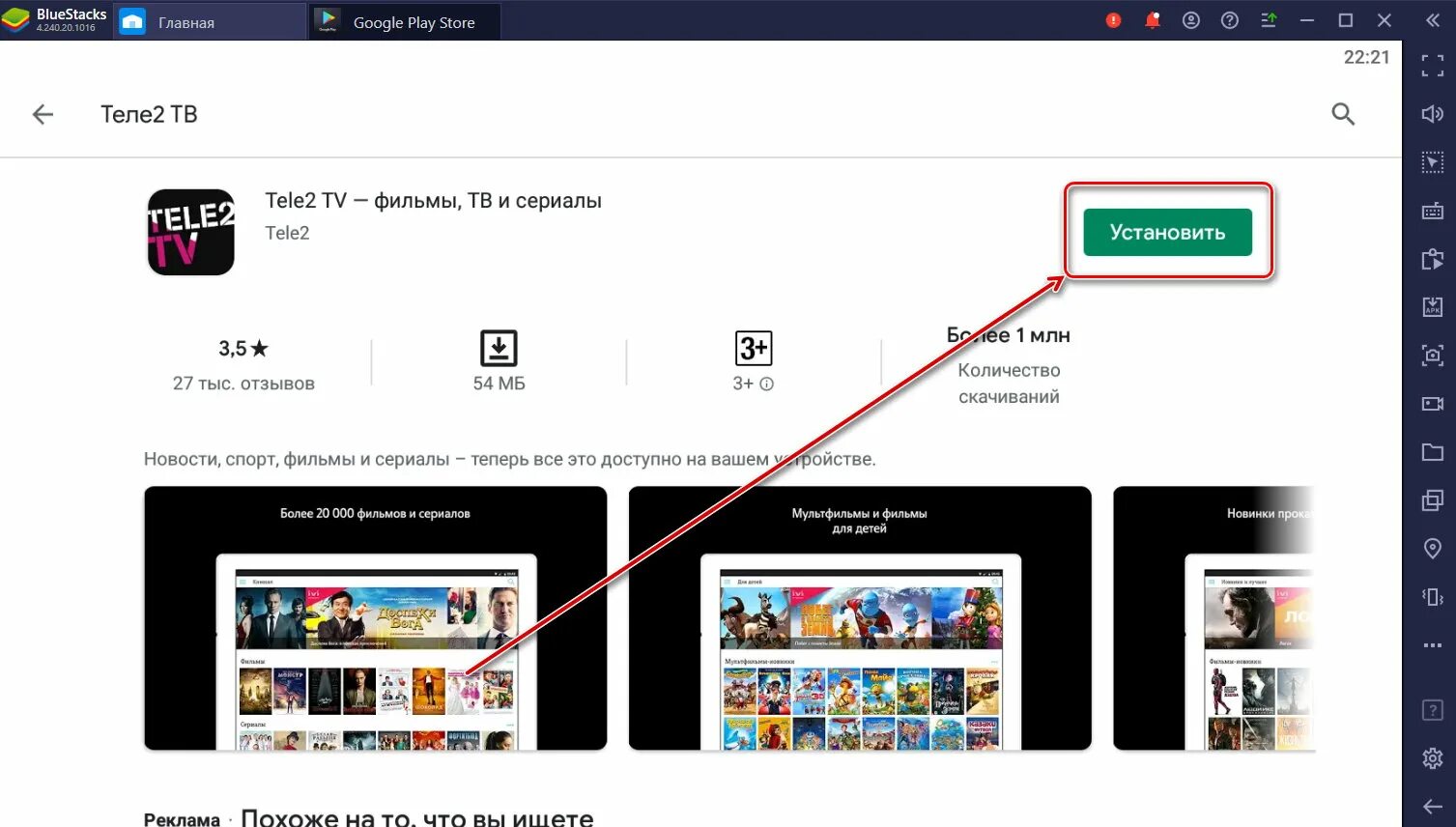This screenshot has height=827, width=1456.
Task: Open the BlueStacks account icon
Action: click(1191, 20)
